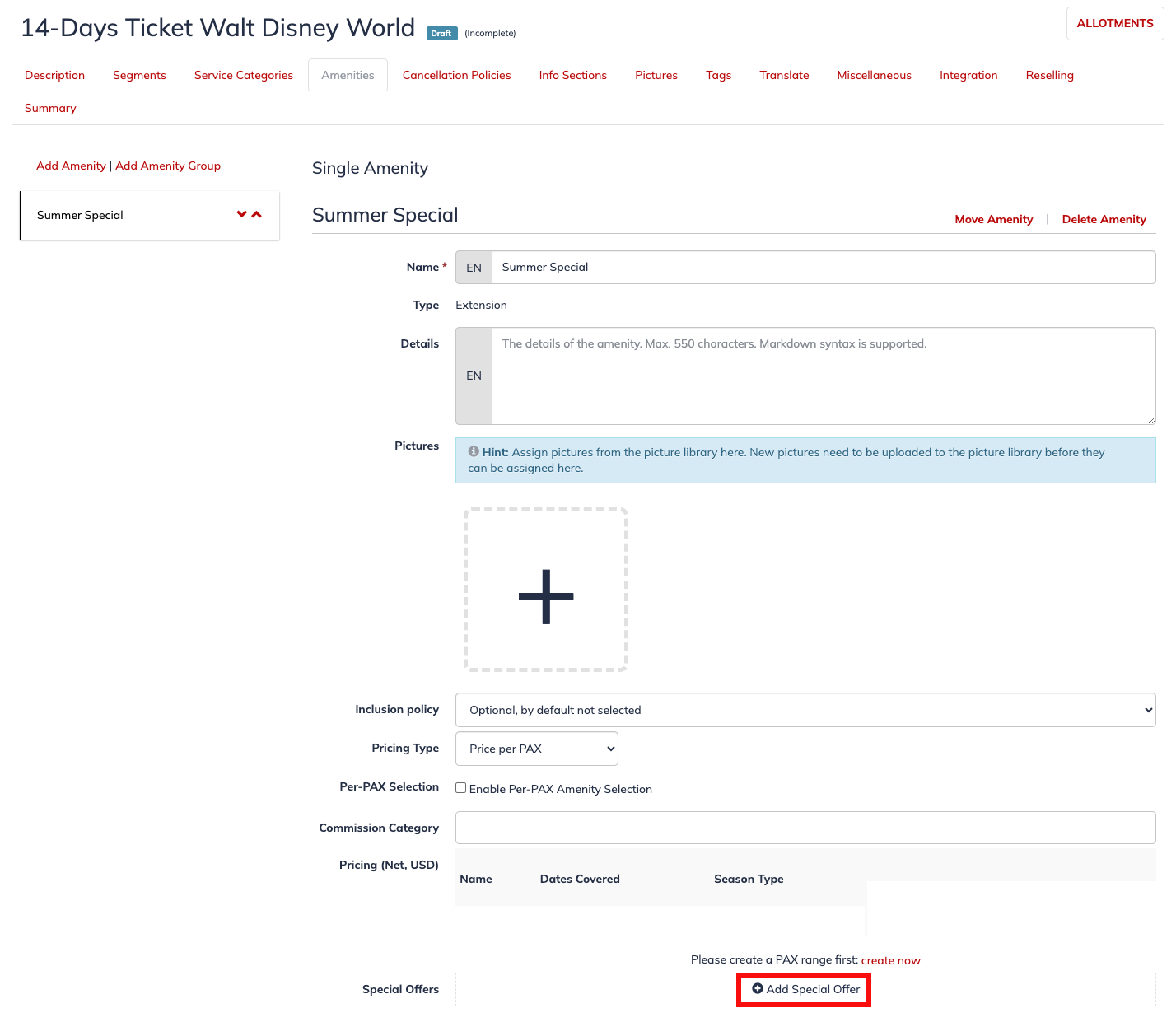Click into the Details text area
The height and width of the screenshot is (1036, 1176).
[x=824, y=376]
